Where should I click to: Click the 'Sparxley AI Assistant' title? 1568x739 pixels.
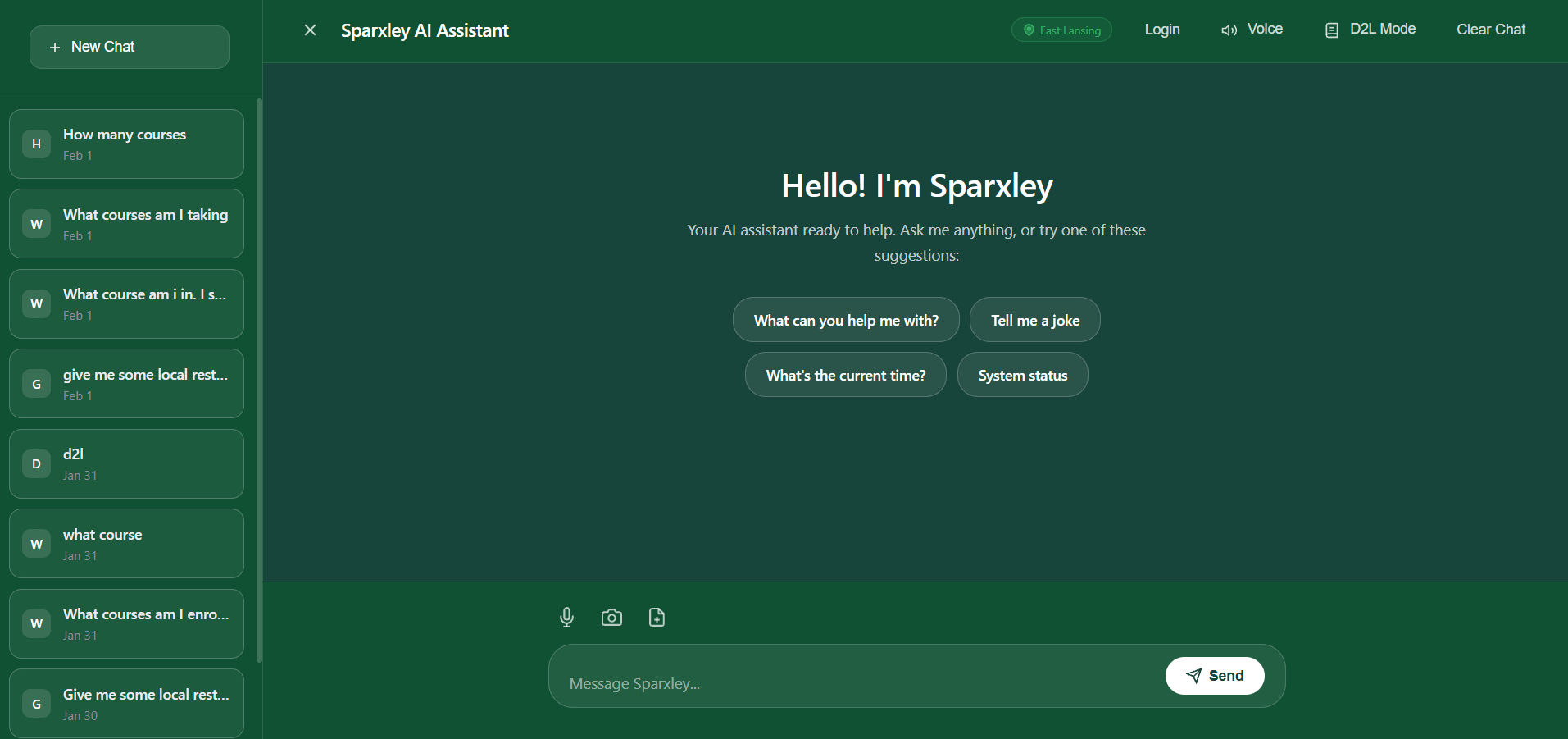pyautogui.click(x=425, y=30)
